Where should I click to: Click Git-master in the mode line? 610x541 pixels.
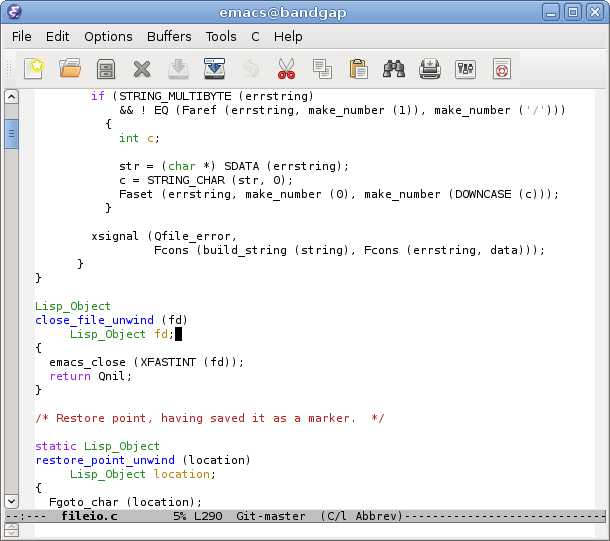click(271, 516)
